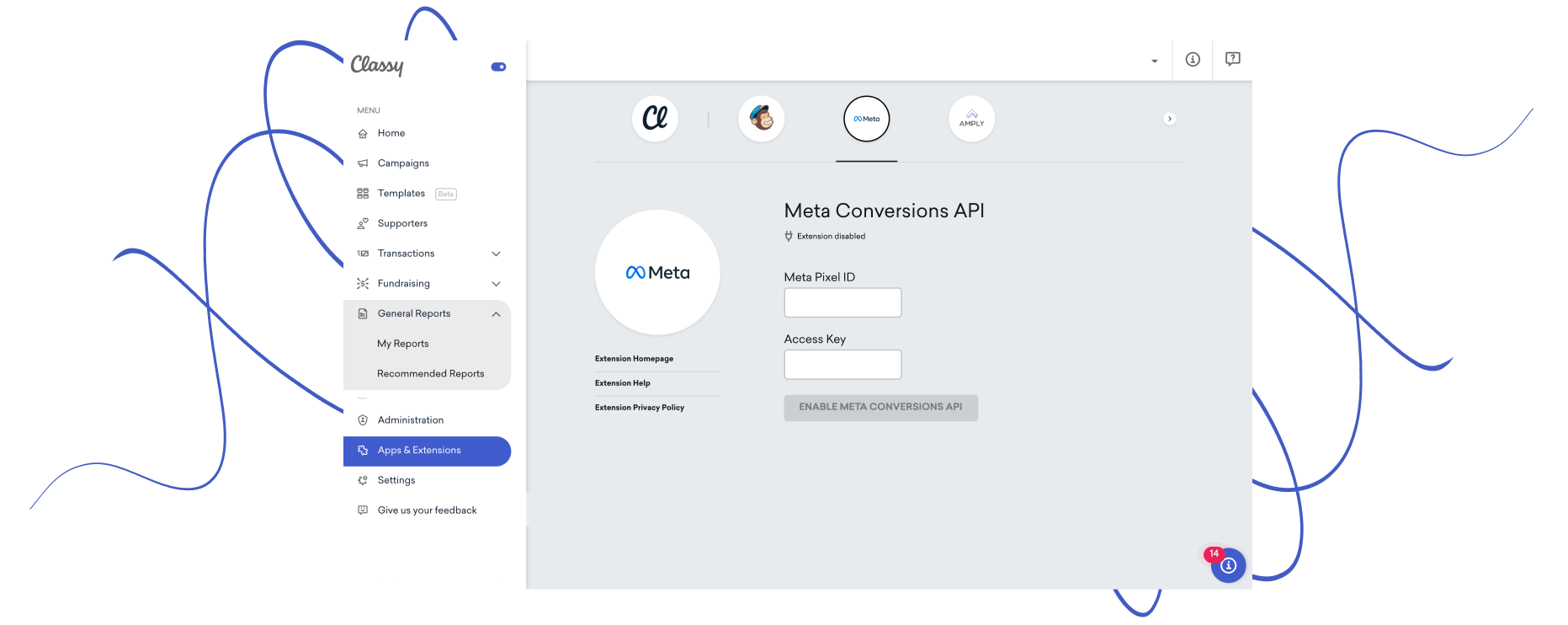Screen dimensions: 1568x625
Task: Open the Extension Help link
Action: pos(623,383)
